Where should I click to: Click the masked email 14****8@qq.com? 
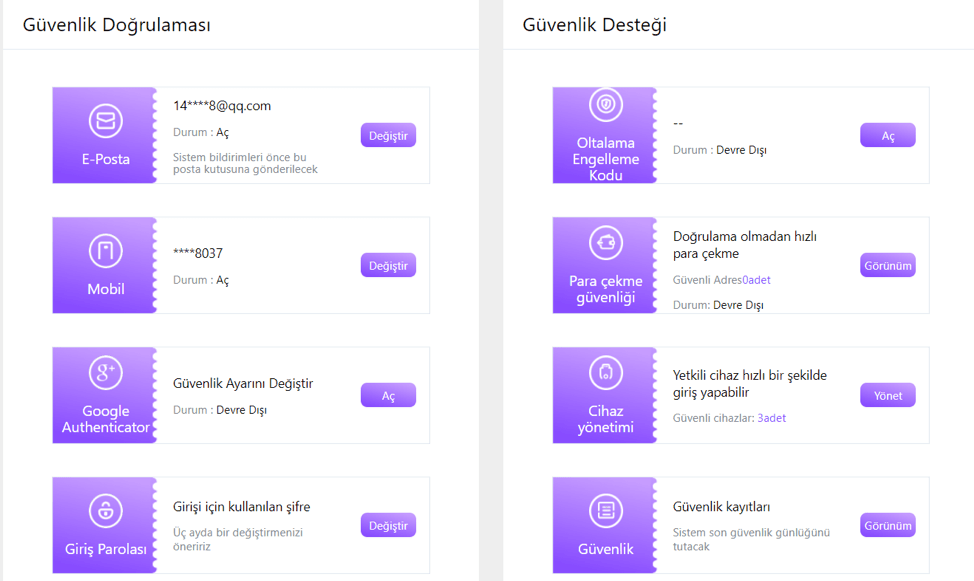pos(222,106)
